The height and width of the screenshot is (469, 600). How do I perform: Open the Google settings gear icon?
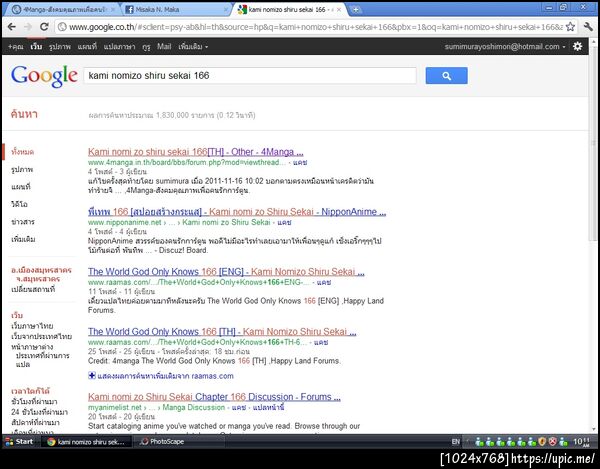coord(577,46)
